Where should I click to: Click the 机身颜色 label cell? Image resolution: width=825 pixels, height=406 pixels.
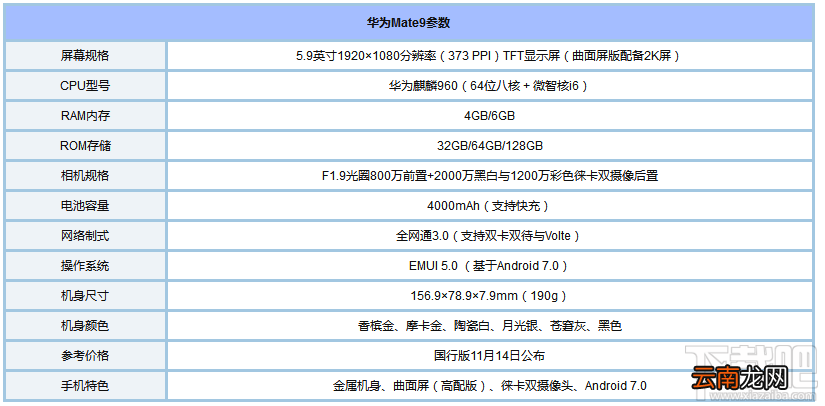[85, 326]
